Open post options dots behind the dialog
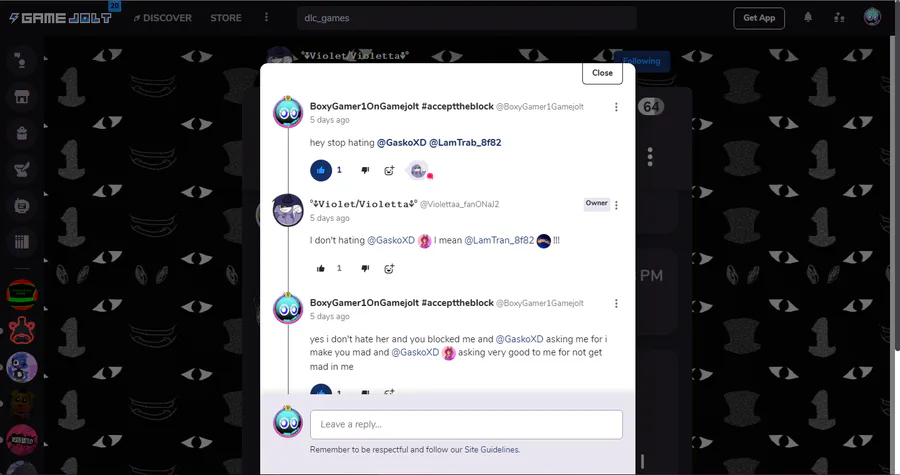This screenshot has width=900, height=475. point(650,157)
